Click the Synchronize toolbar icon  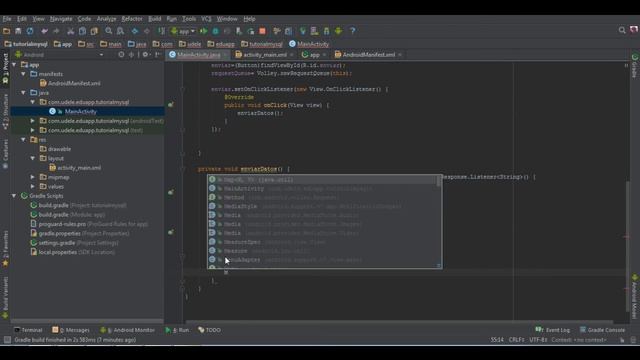pyautogui.click(x=30, y=31)
